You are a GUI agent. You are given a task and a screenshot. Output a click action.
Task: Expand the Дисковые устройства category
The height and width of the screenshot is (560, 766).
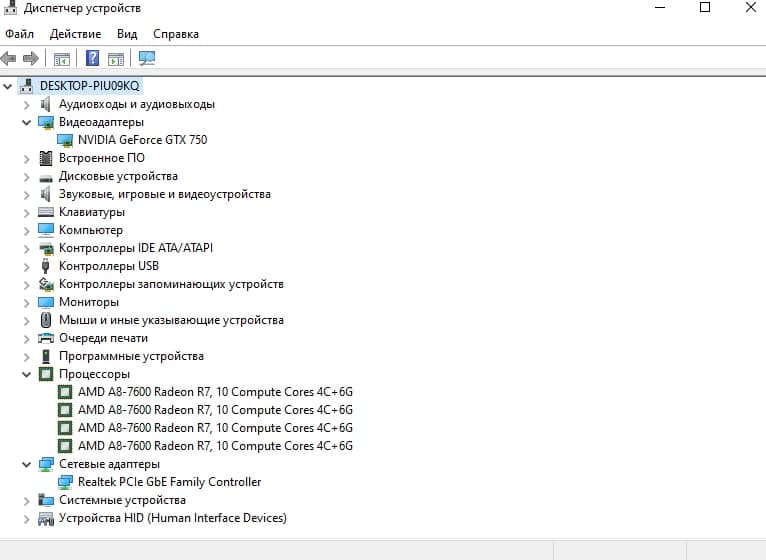[x=26, y=176]
